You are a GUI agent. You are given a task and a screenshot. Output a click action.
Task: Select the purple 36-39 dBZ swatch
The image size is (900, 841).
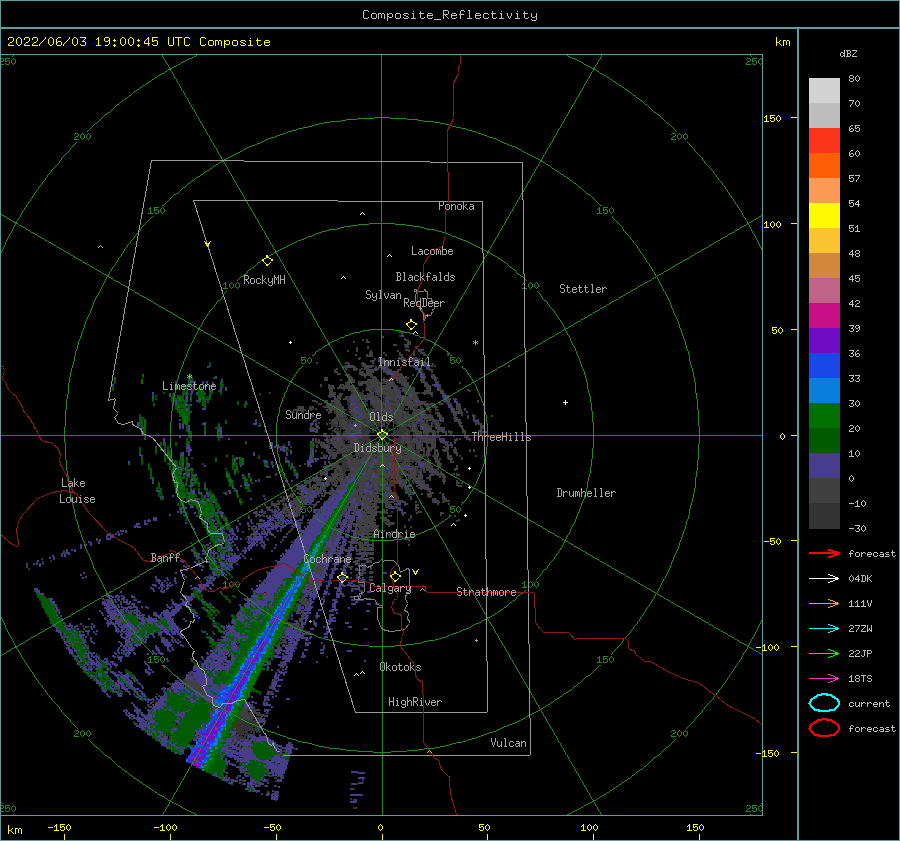[x=824, y=341]
